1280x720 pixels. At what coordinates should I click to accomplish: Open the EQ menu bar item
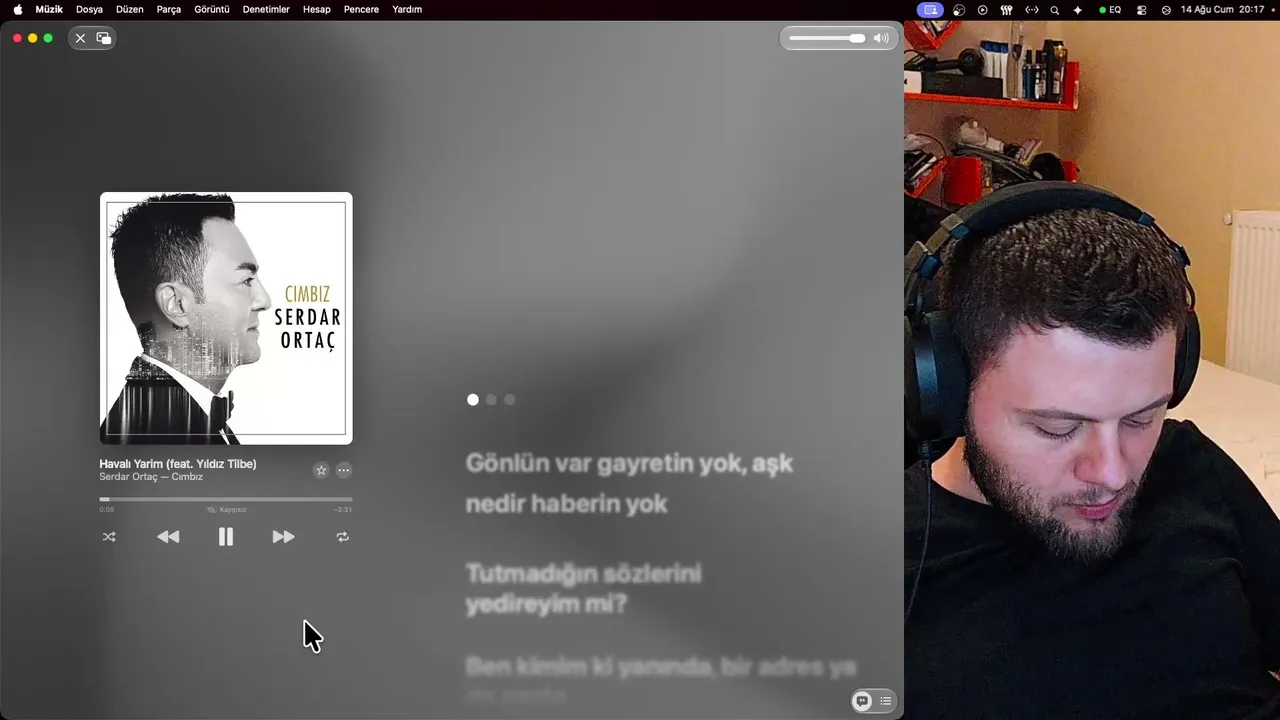click(1110, 10)
